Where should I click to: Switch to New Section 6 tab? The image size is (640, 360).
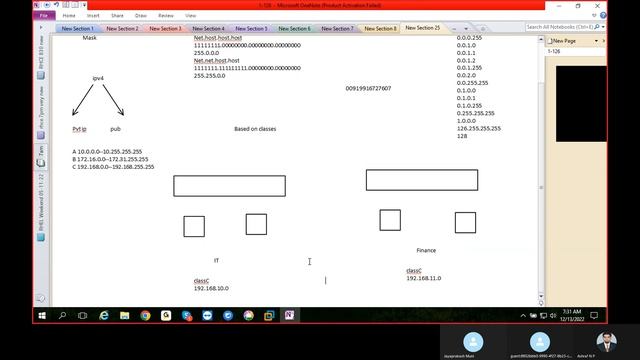pos(294,29)
